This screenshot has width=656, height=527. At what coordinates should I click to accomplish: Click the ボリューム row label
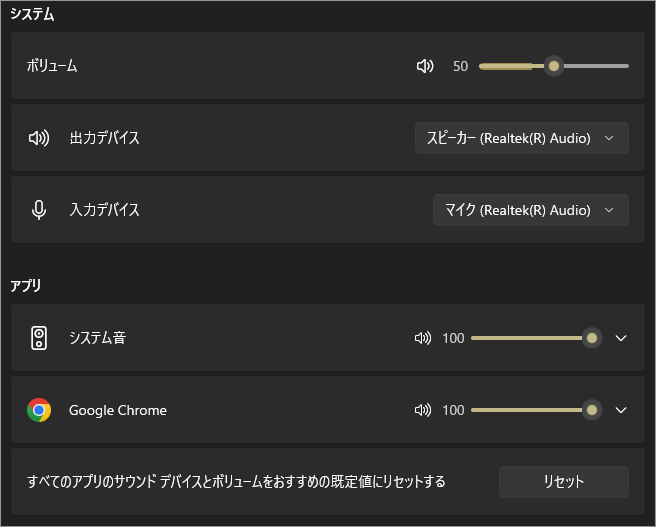pyautogui.click(x=52, y=66)
